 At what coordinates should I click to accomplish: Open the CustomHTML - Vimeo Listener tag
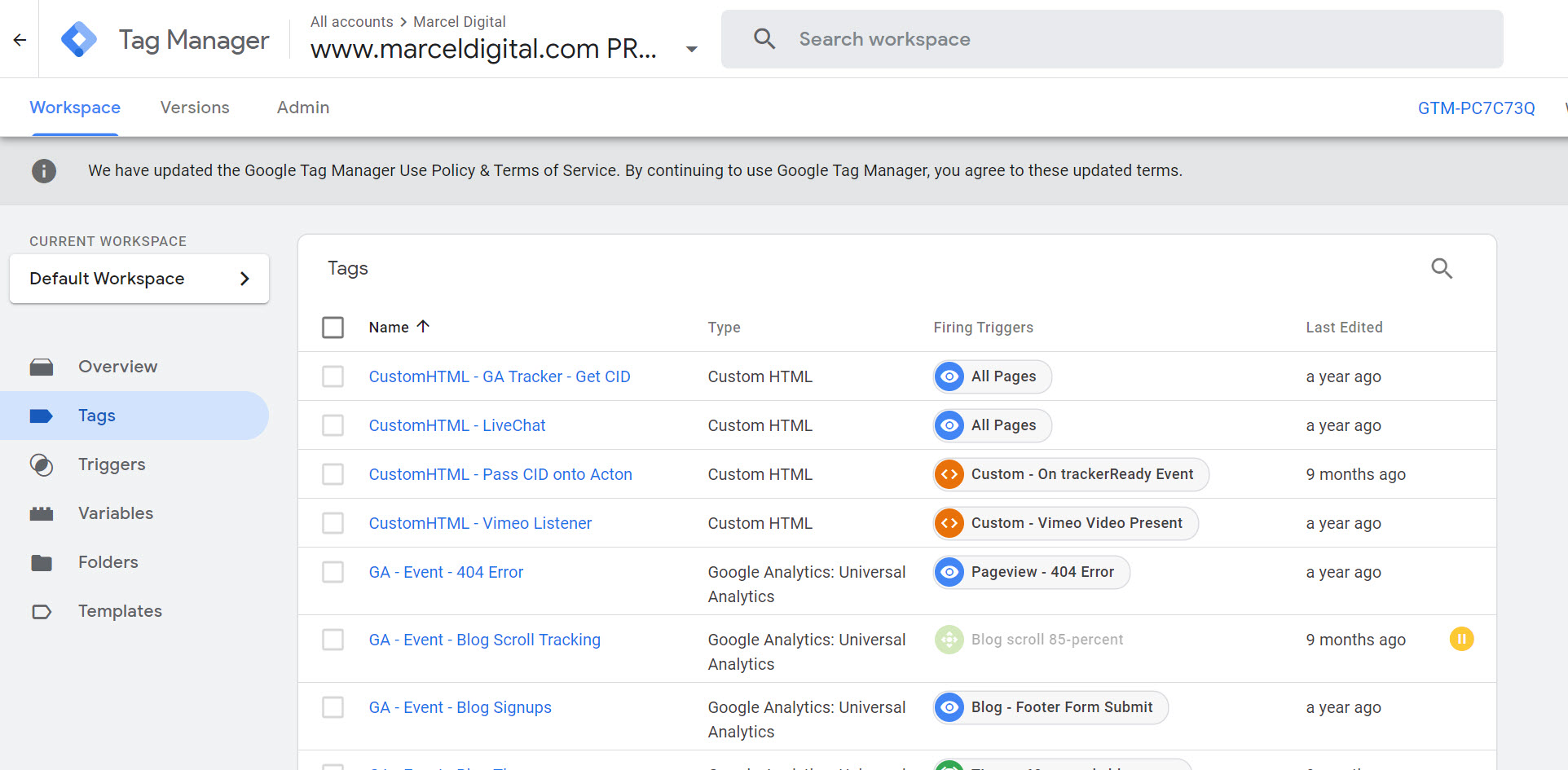[x=480, y=523]
